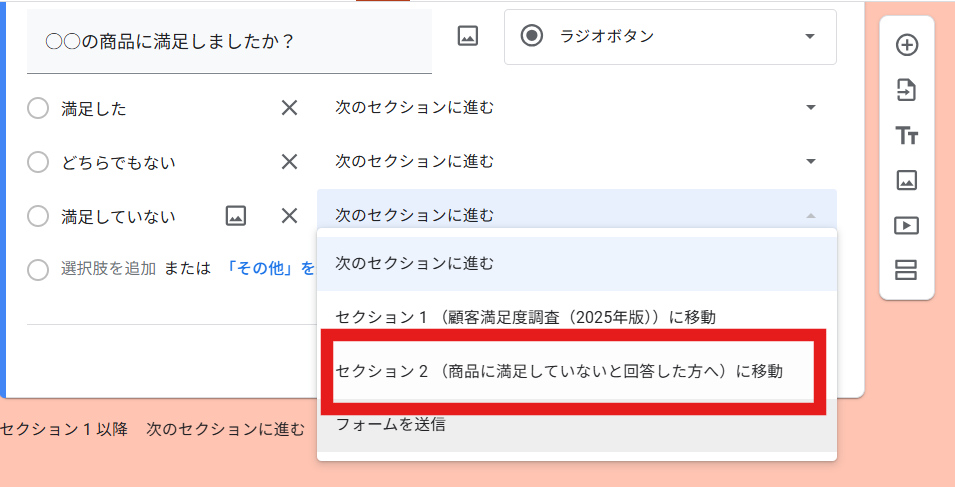Screen dimensions: 955x487
Task: Choose 次のセクションに進む in the open menu
Action: click(577, 263)
